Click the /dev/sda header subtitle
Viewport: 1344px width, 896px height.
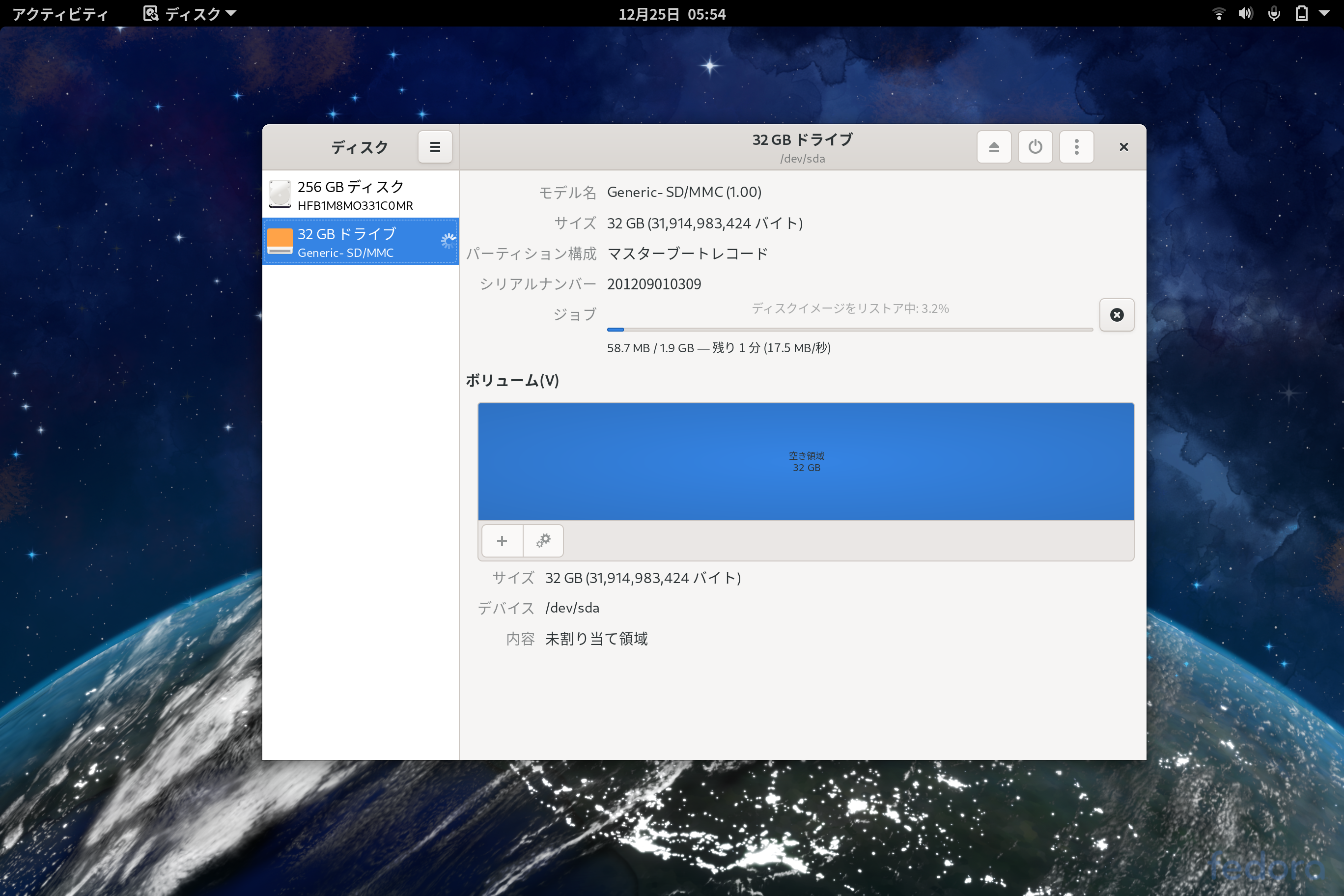802,158
